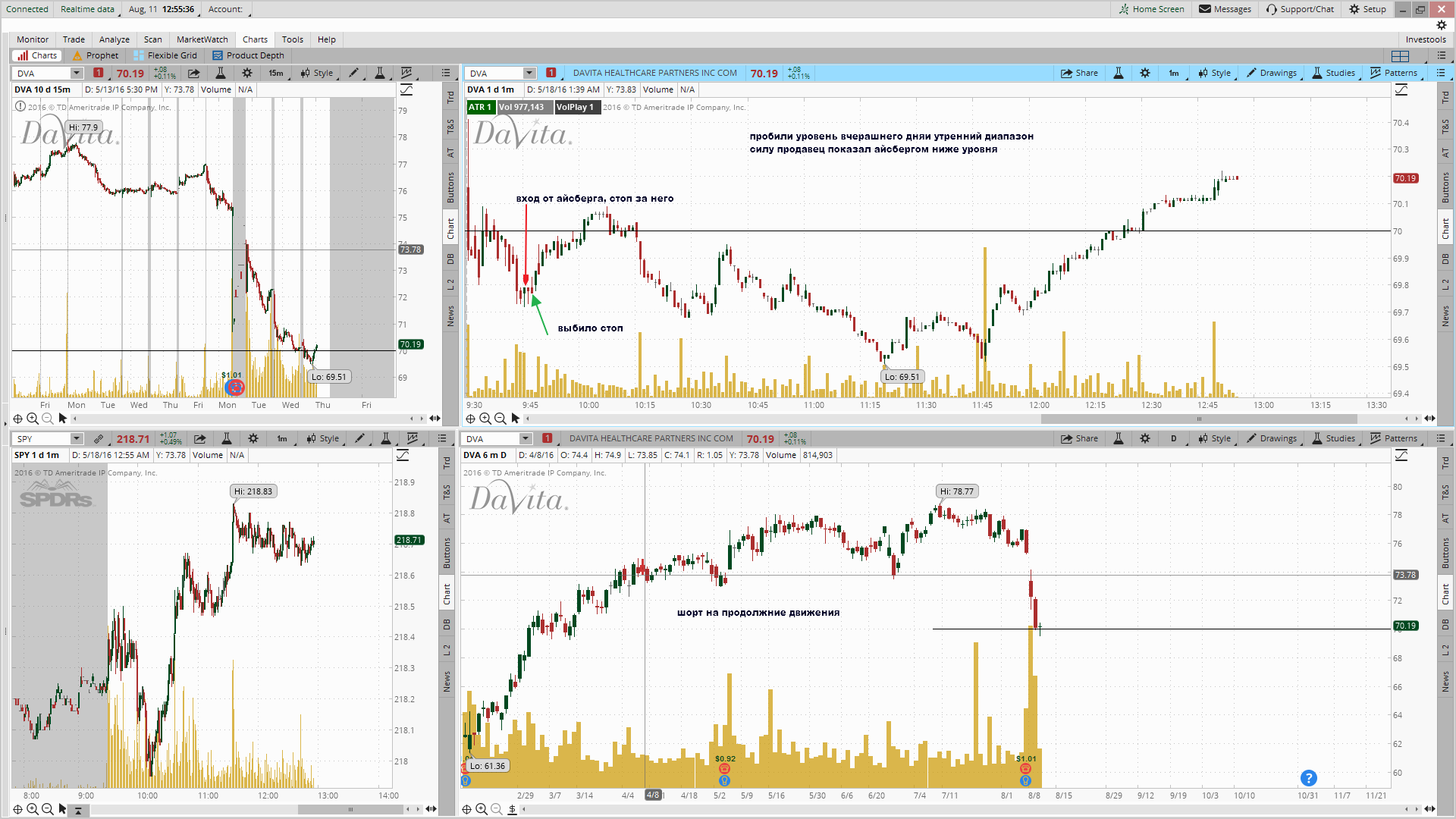
Task: Expand symbol dropdown in top-left DVA chart
Action: [77, 74]
